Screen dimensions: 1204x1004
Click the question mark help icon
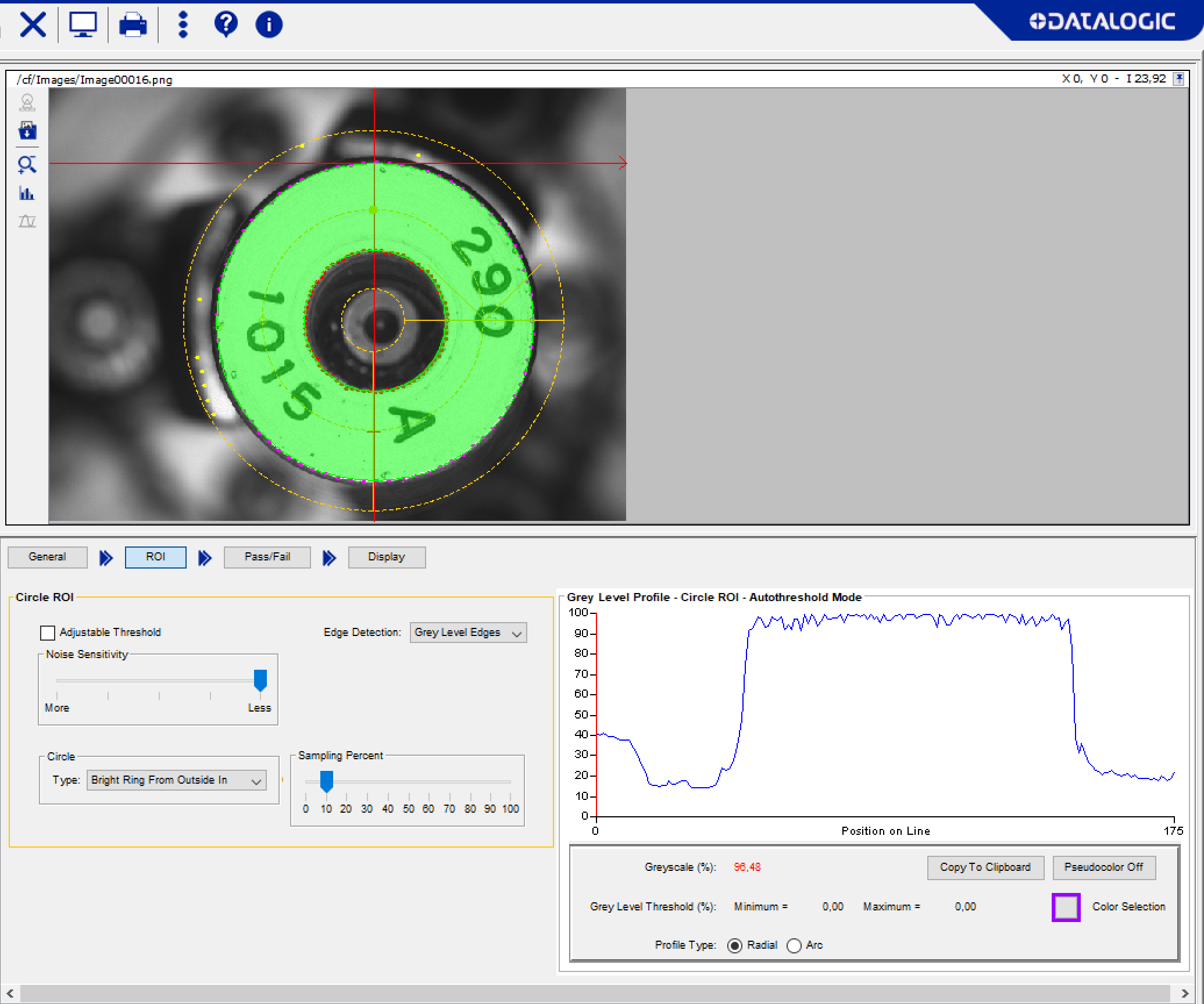click(226, 24)
